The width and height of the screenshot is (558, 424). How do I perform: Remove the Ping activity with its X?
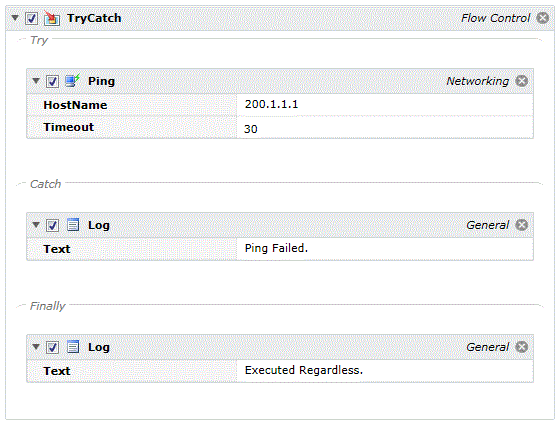click(x=522, y=81)
